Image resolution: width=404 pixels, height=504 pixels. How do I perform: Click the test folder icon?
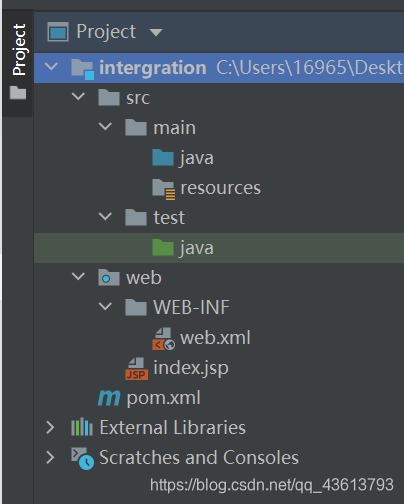(x=136, y=217)
